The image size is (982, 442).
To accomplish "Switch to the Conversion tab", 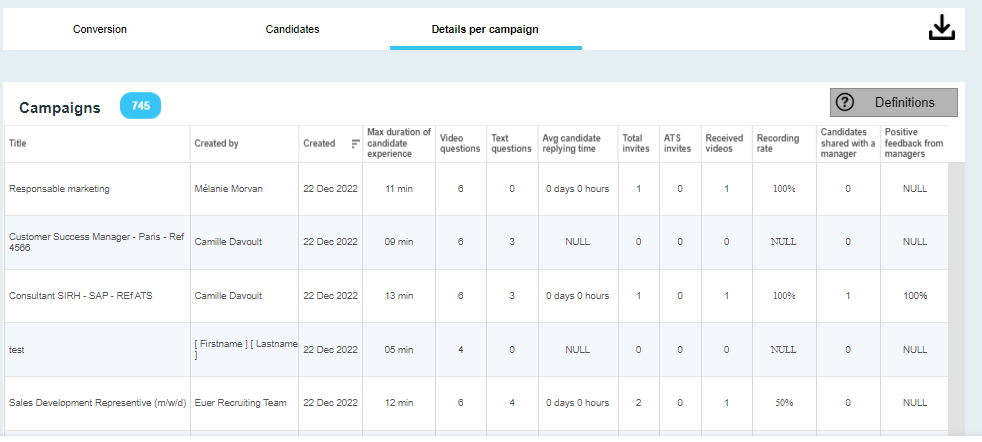I will (x=100, y=29).
